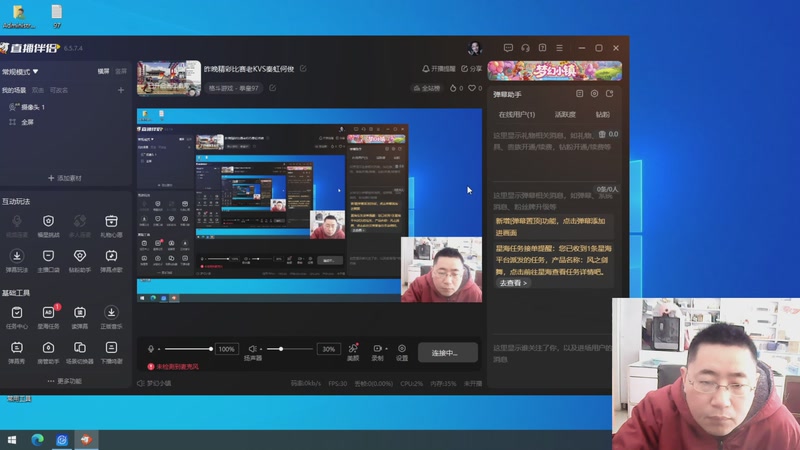
Task: Open Microsoft Edge from the taskbar
Action: pyautogui.click(x=37, y=440)
